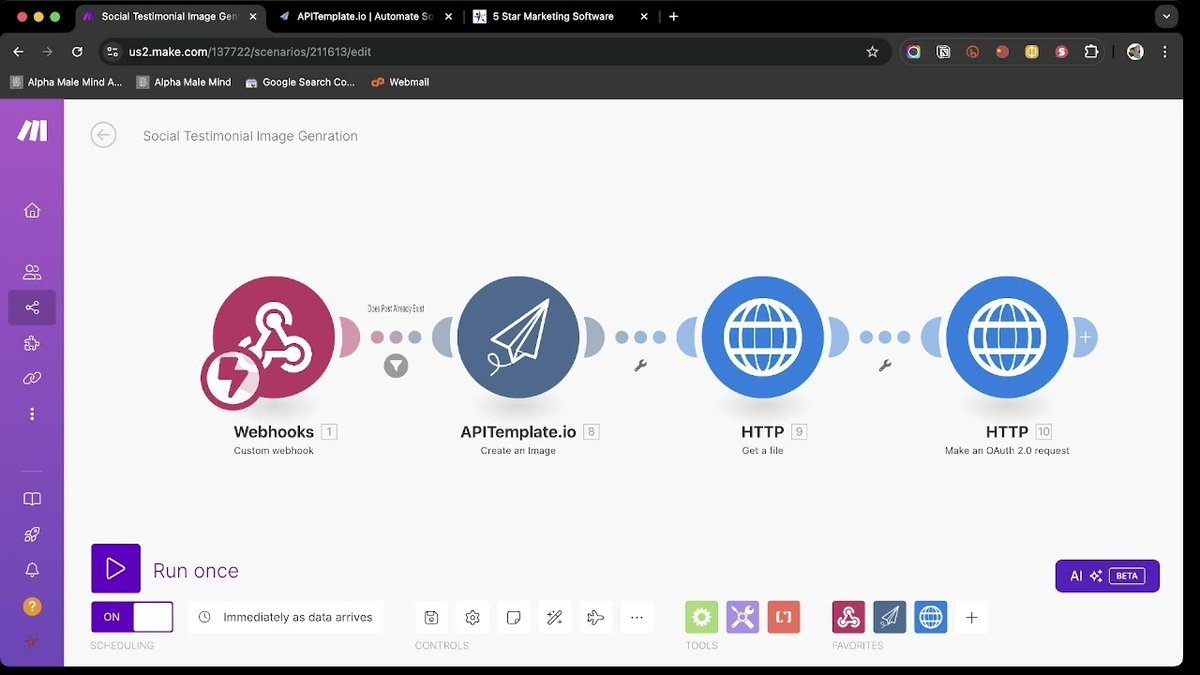Open the Alpha Male Mind A... bookmark
Screen dimensions: 1200x675
pyautogui.click(x=66, y=82)
